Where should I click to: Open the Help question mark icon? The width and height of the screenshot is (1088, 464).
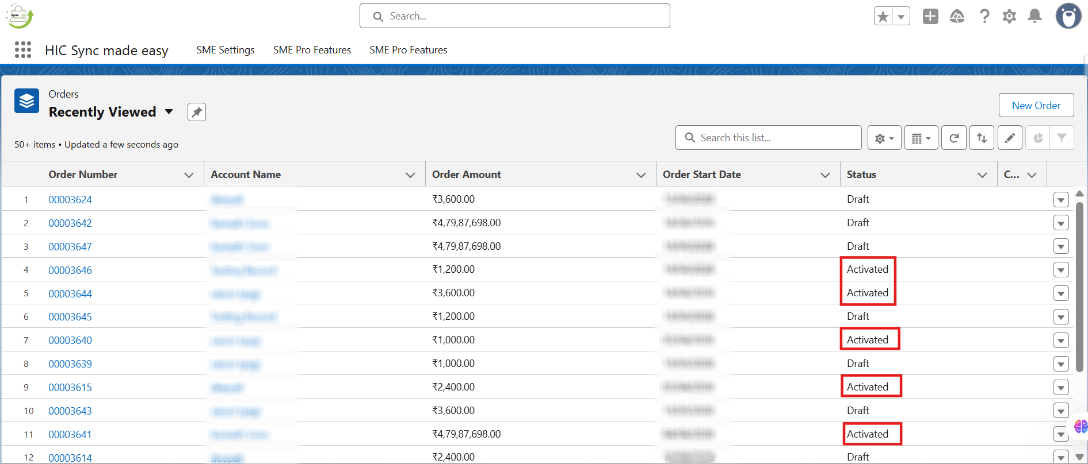tap(984, 16)
